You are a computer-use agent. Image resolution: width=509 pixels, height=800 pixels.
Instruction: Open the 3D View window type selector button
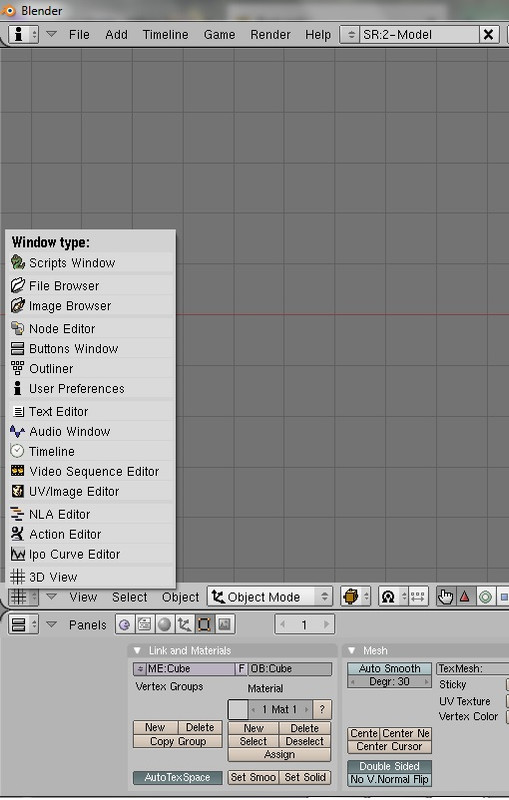point(23,596)
